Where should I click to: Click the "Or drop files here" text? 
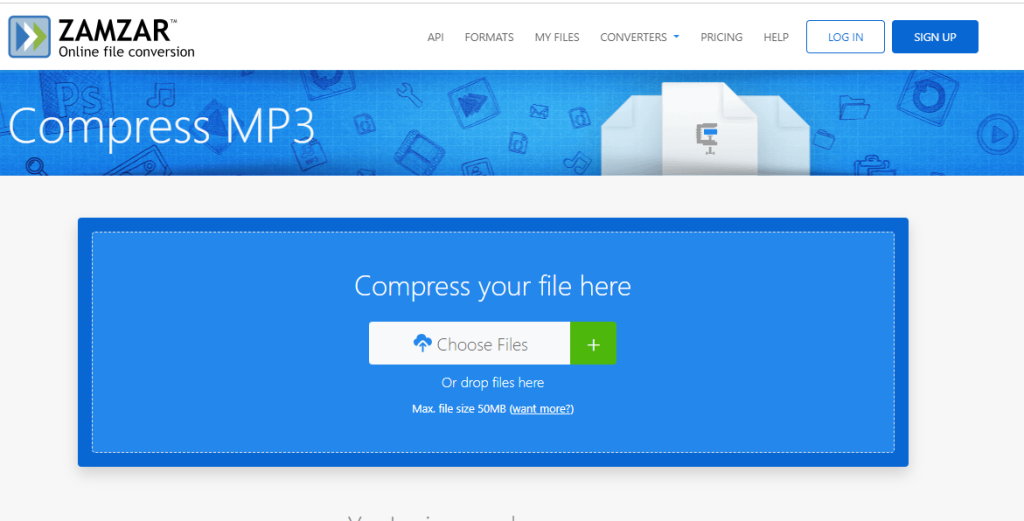coord(493,383)
